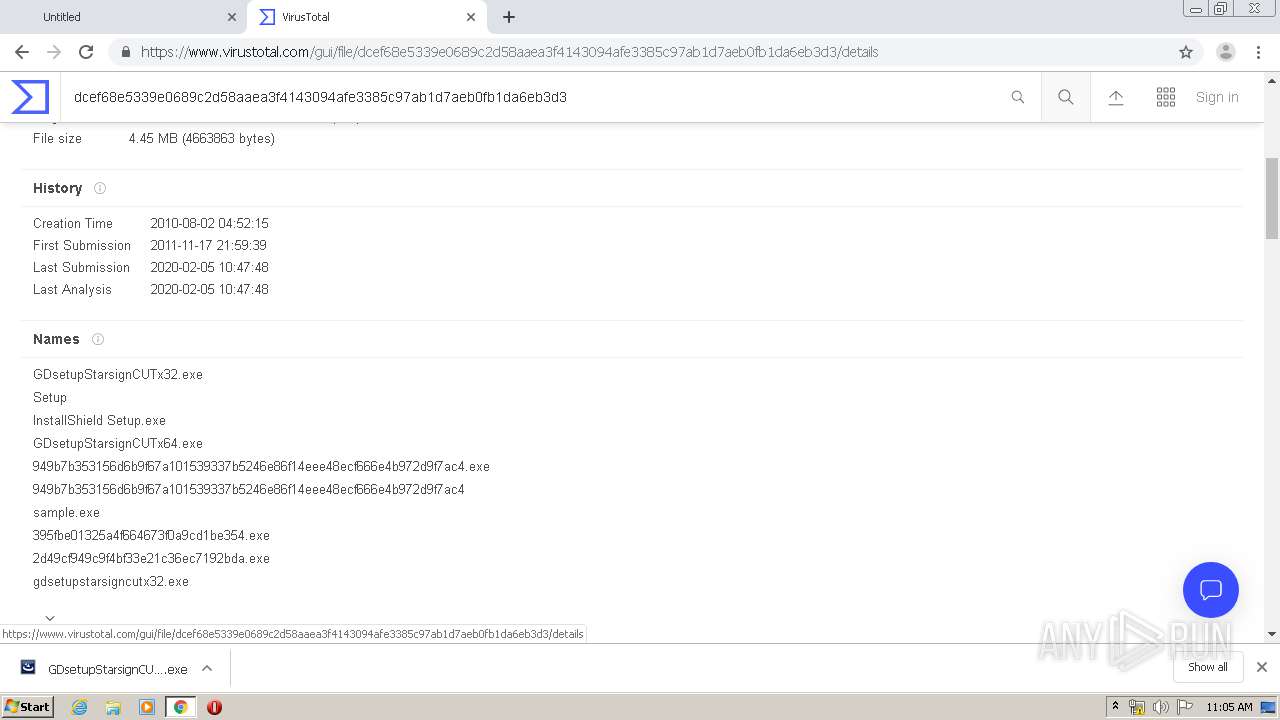Screen dimensions: 1280x720
Task: Click the padlock site info icon
Action: point(125,52)
